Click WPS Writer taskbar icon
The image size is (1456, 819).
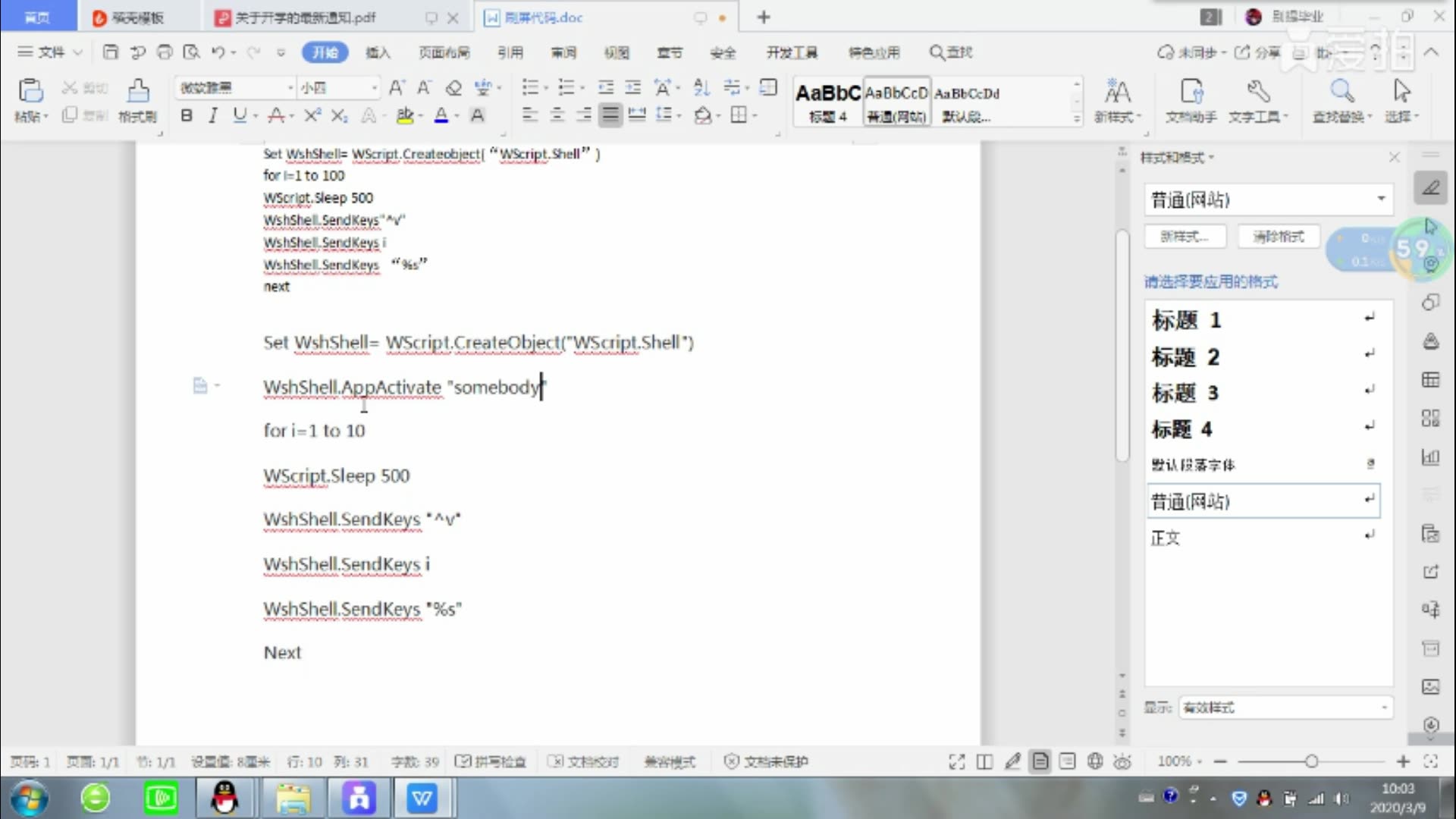422,797
